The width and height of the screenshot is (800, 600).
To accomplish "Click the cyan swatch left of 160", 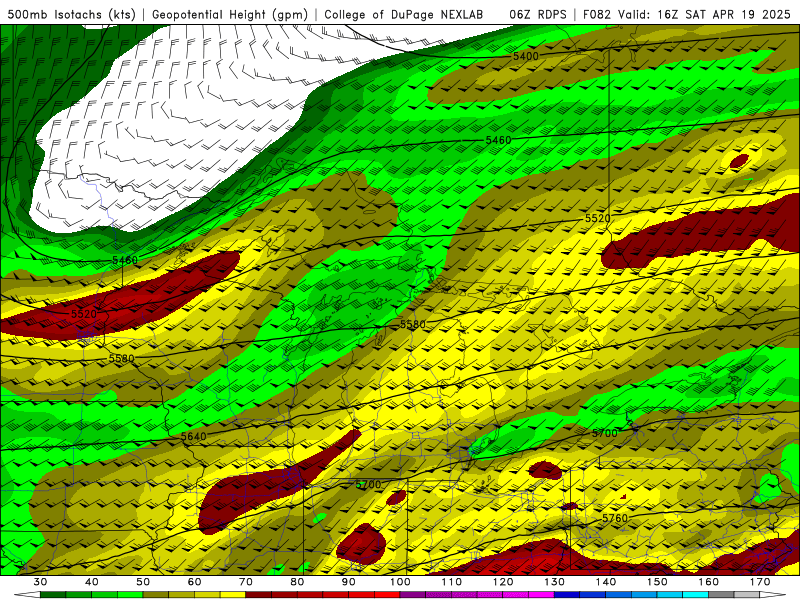I will 695,595.
